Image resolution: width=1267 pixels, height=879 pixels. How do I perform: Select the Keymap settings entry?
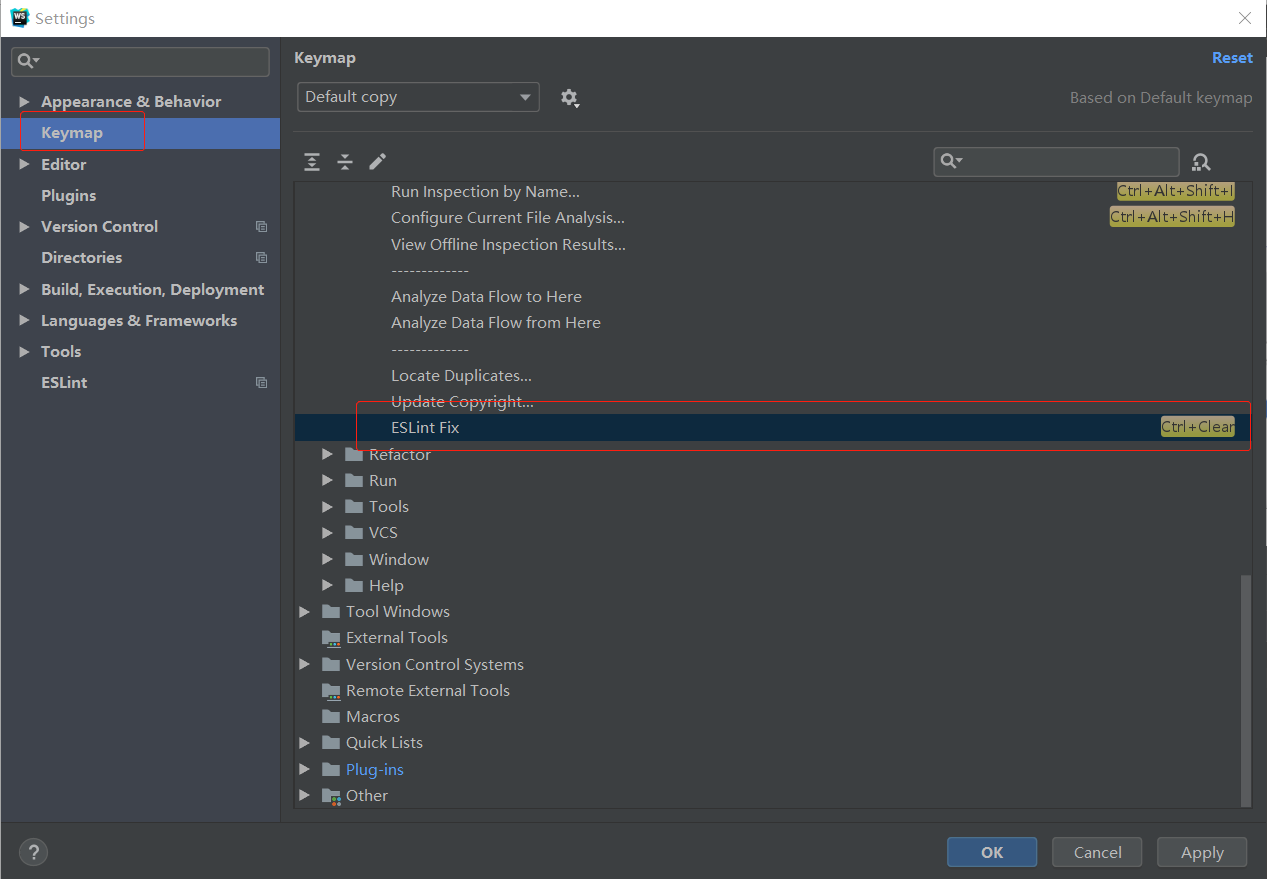click(71, 132)
